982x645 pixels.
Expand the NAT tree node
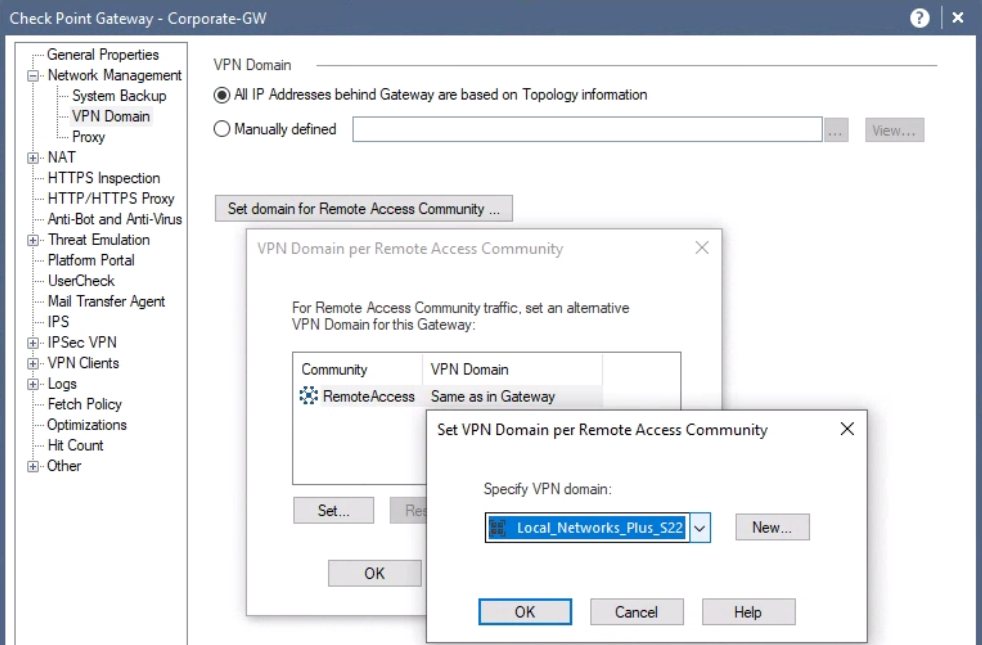[x=33, y=158]
